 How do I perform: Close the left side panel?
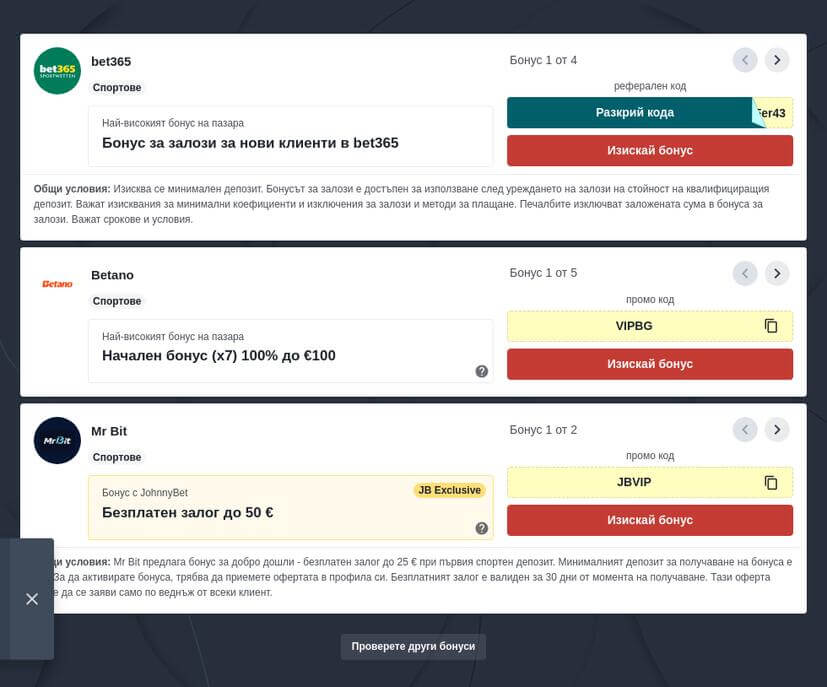coord(32,599)
